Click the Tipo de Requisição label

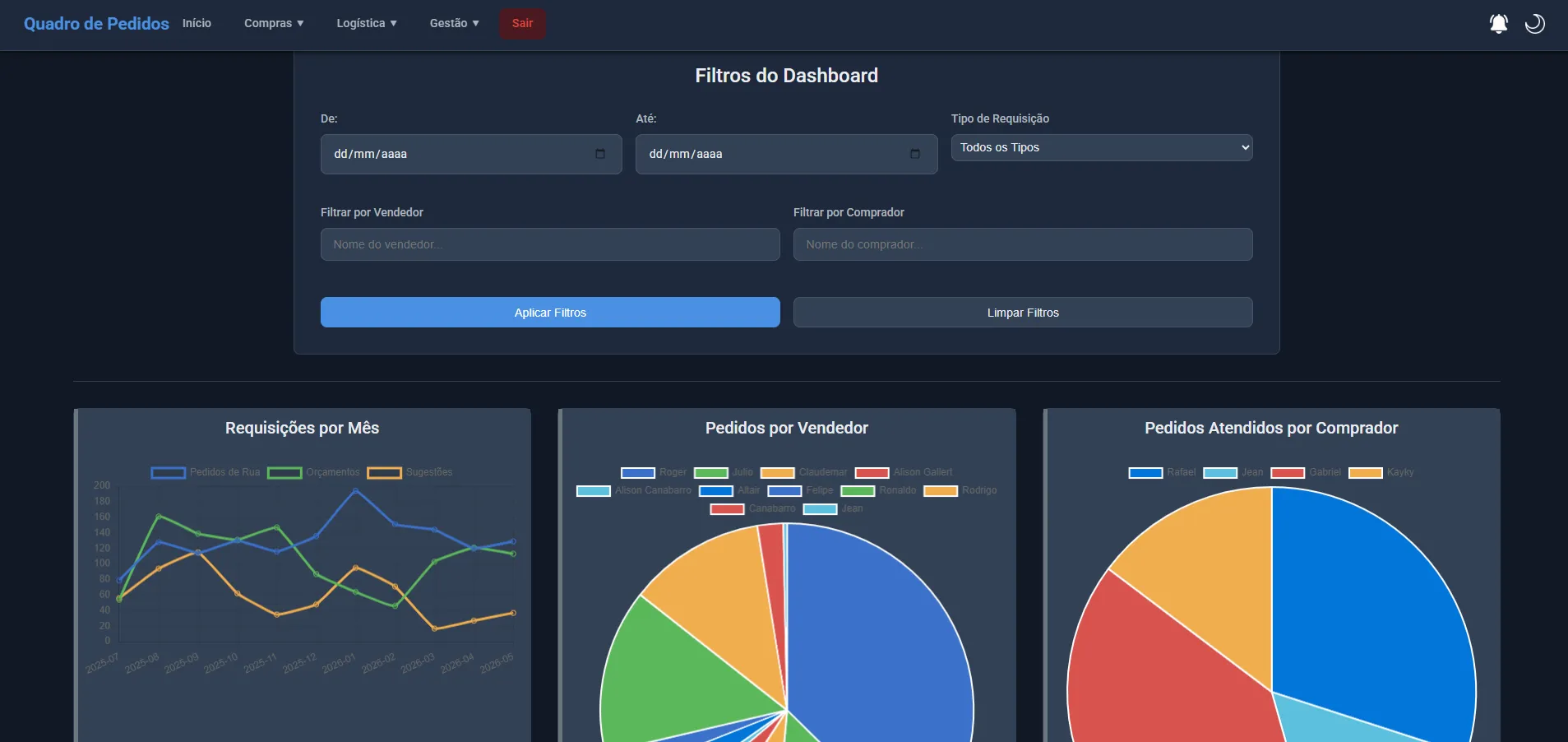tap(1000, 118)
